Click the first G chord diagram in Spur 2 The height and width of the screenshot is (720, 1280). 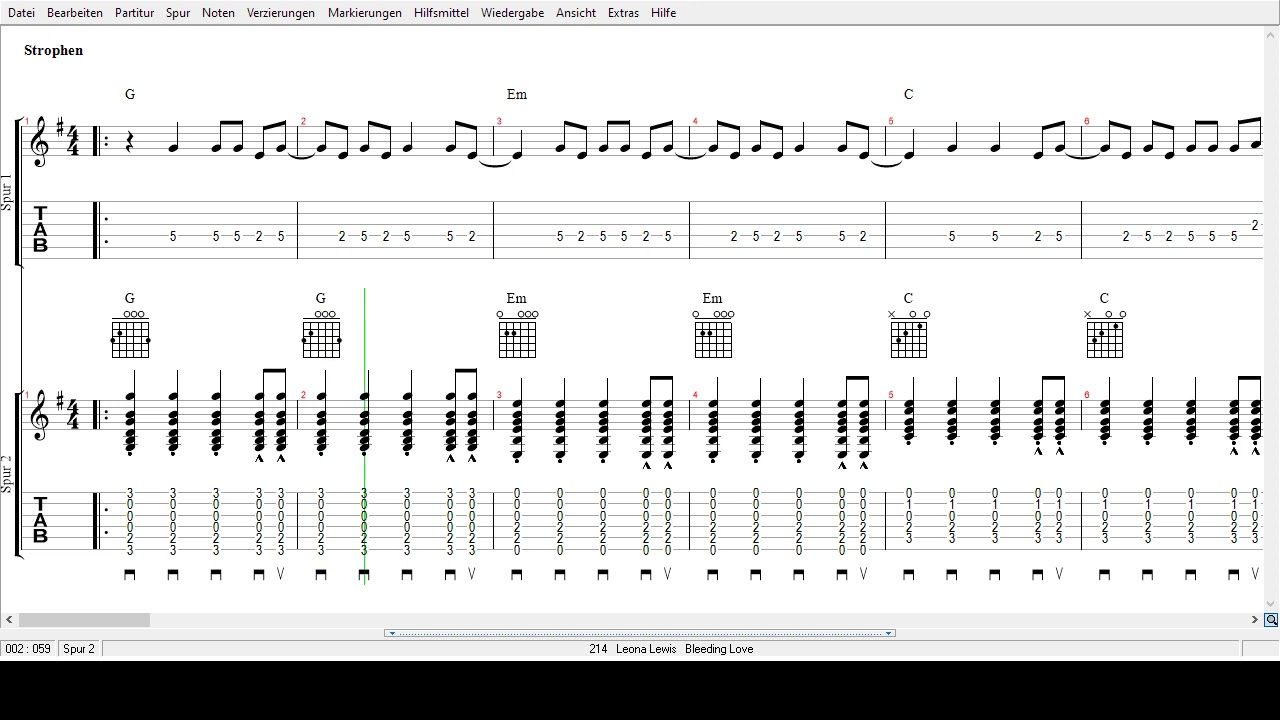[130, 335]
